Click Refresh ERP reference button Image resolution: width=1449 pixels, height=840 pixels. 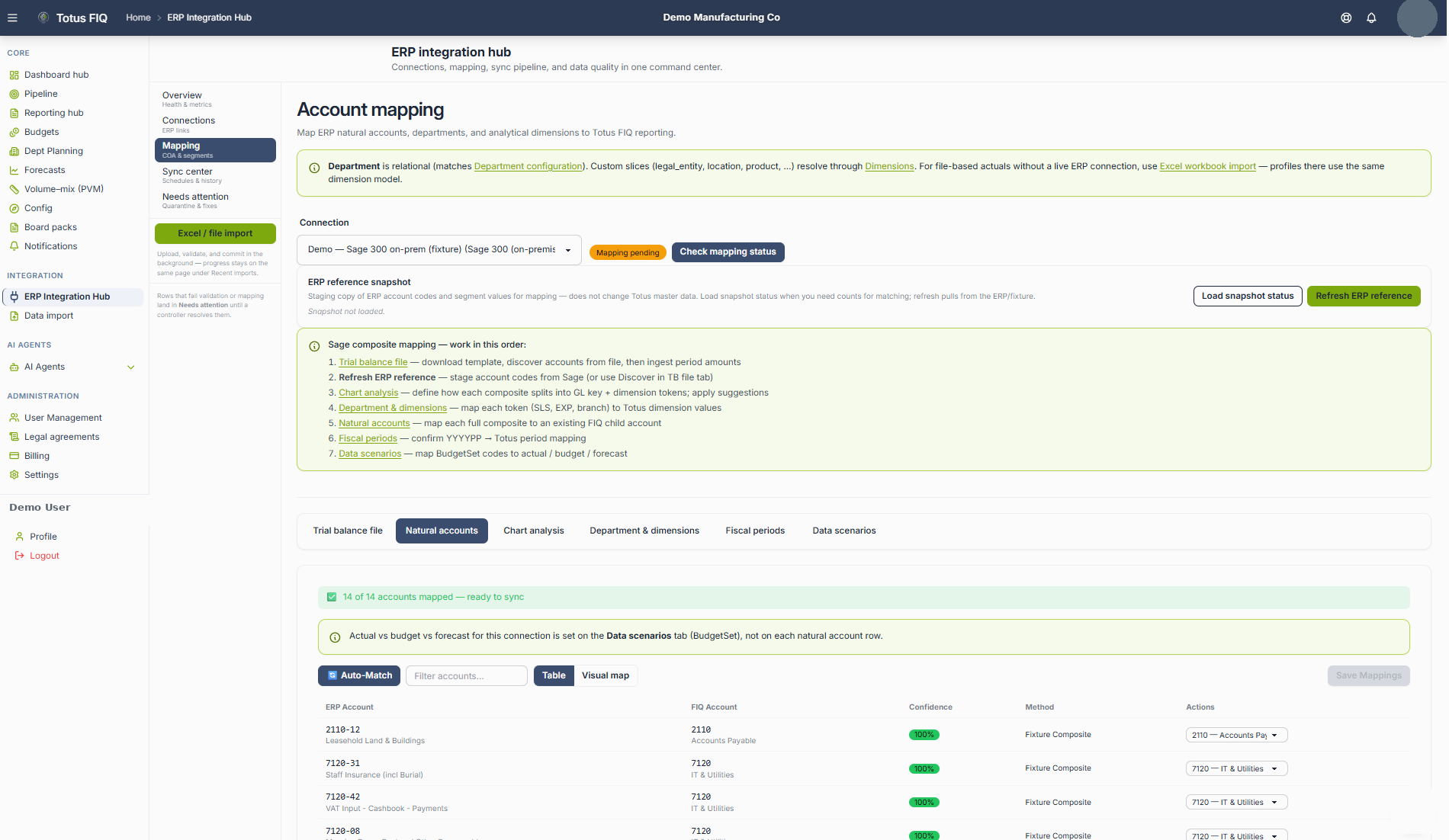point(1364,296)
